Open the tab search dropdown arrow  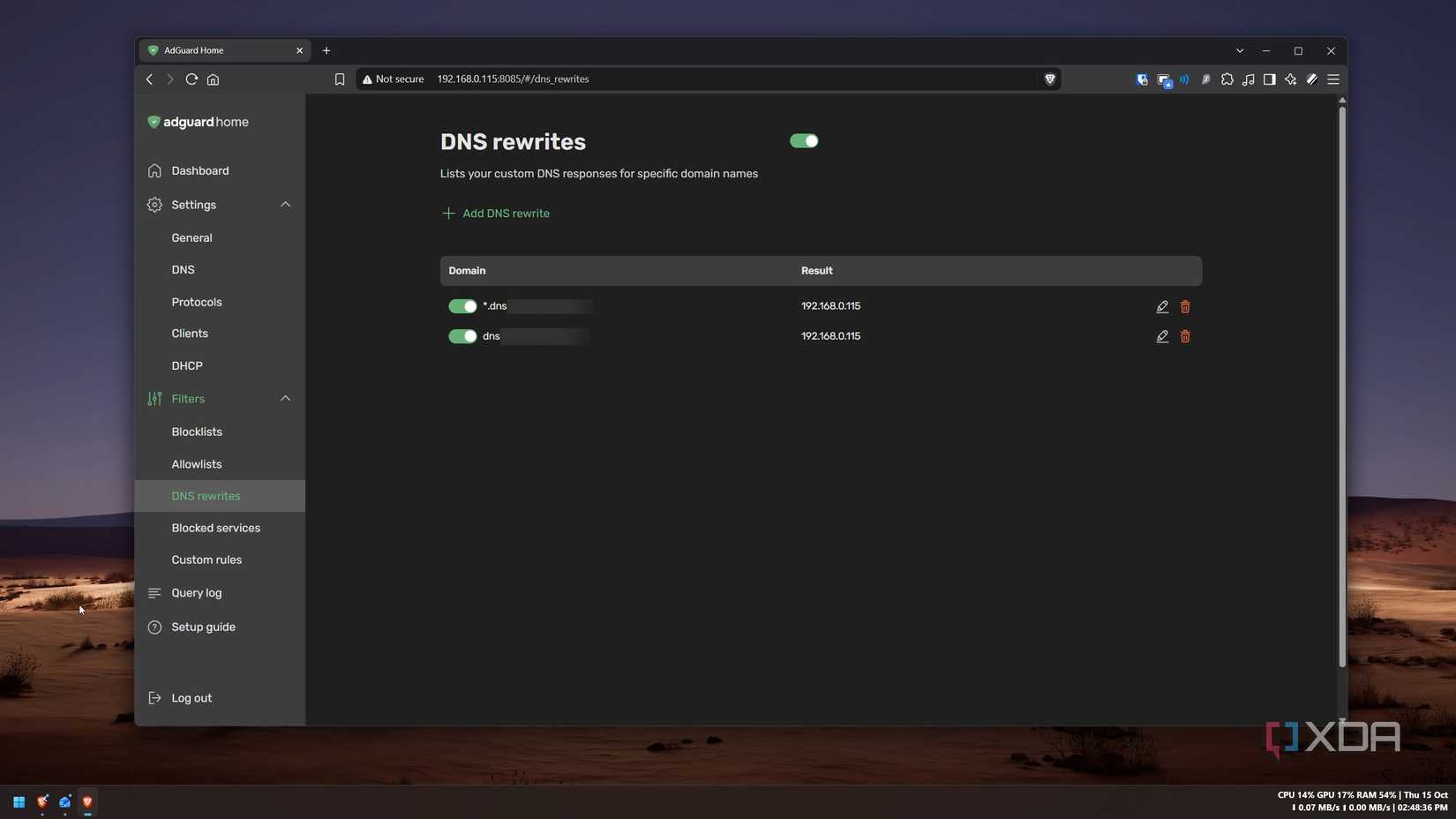tap(1240, 51)
